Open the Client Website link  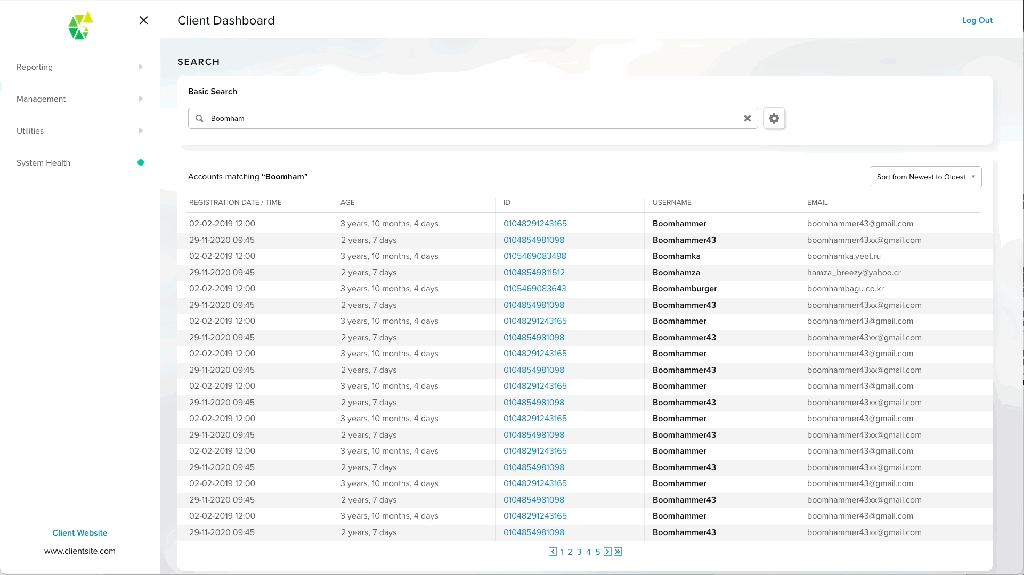coord(80,533)
